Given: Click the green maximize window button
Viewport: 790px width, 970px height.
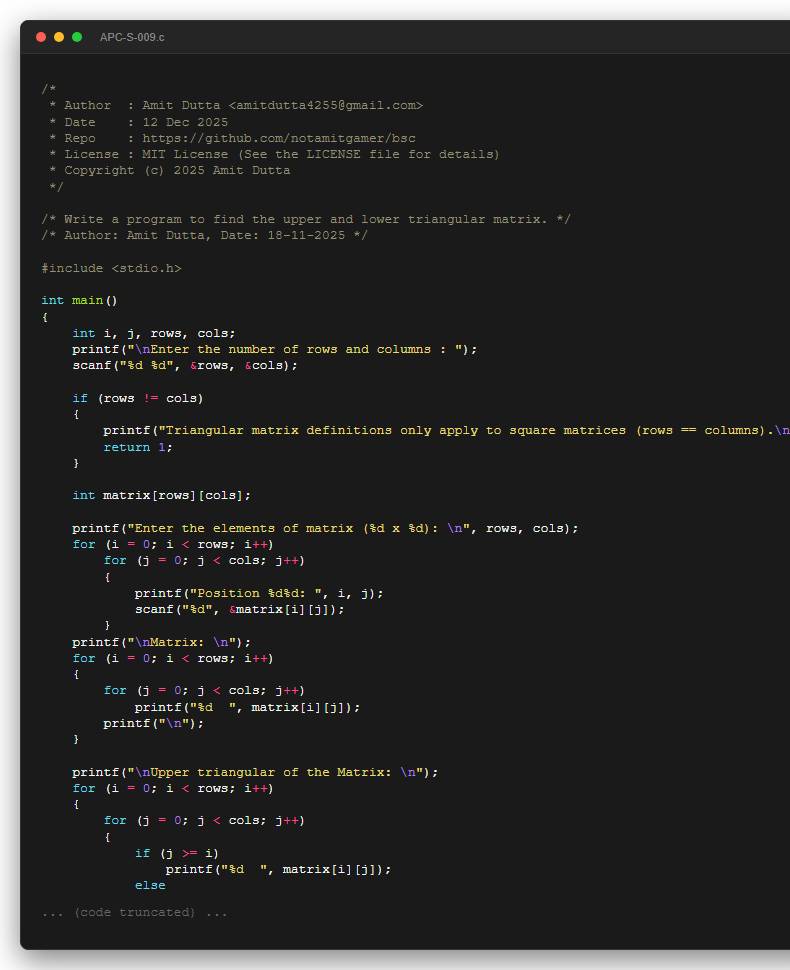Looking at the screenshot, I should click(77, 37).
